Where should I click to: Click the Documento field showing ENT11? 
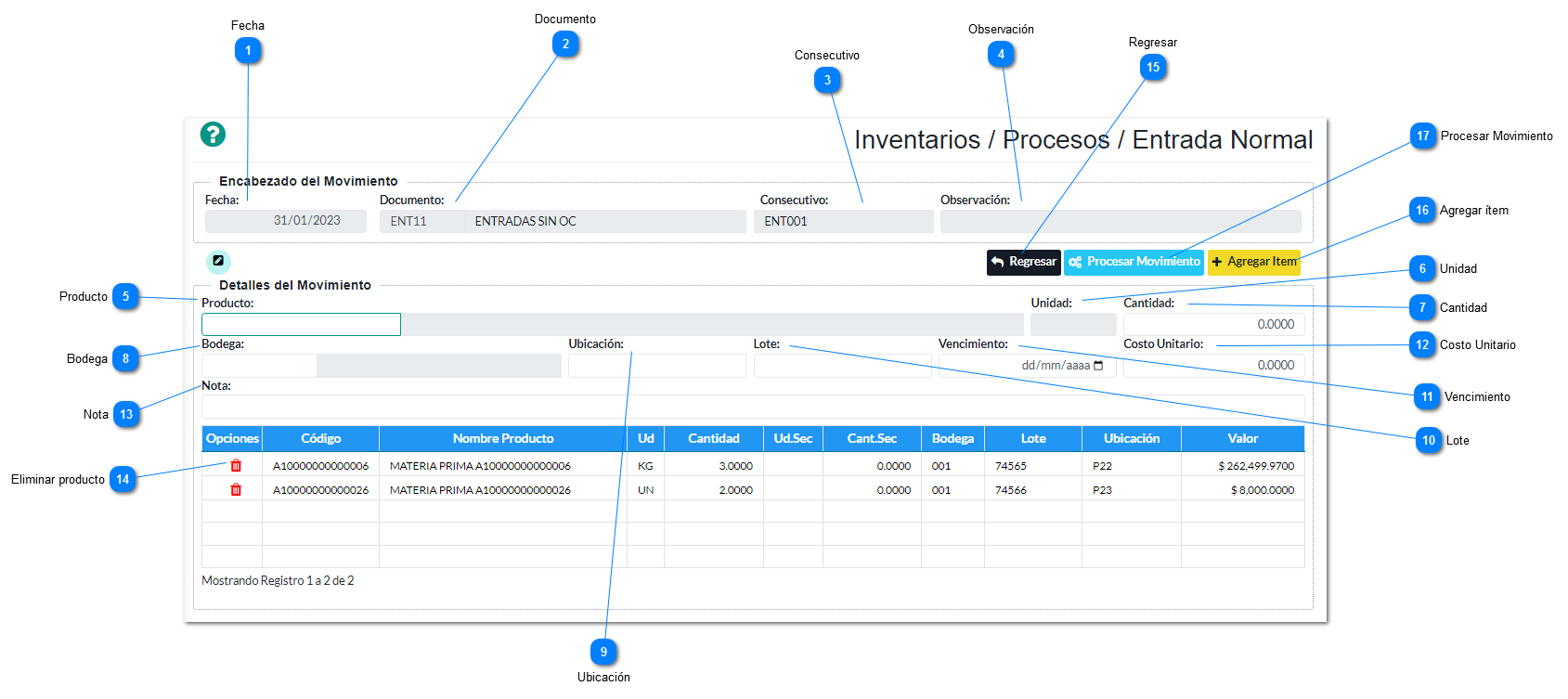tap(421, 221)
